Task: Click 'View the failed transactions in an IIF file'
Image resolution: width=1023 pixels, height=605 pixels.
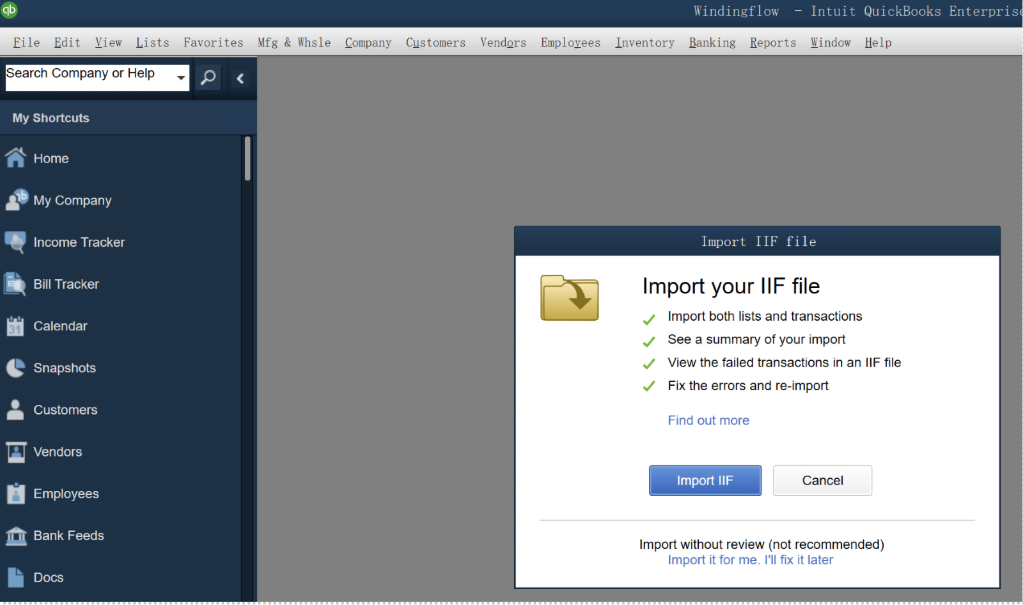Action: point(784,362)
